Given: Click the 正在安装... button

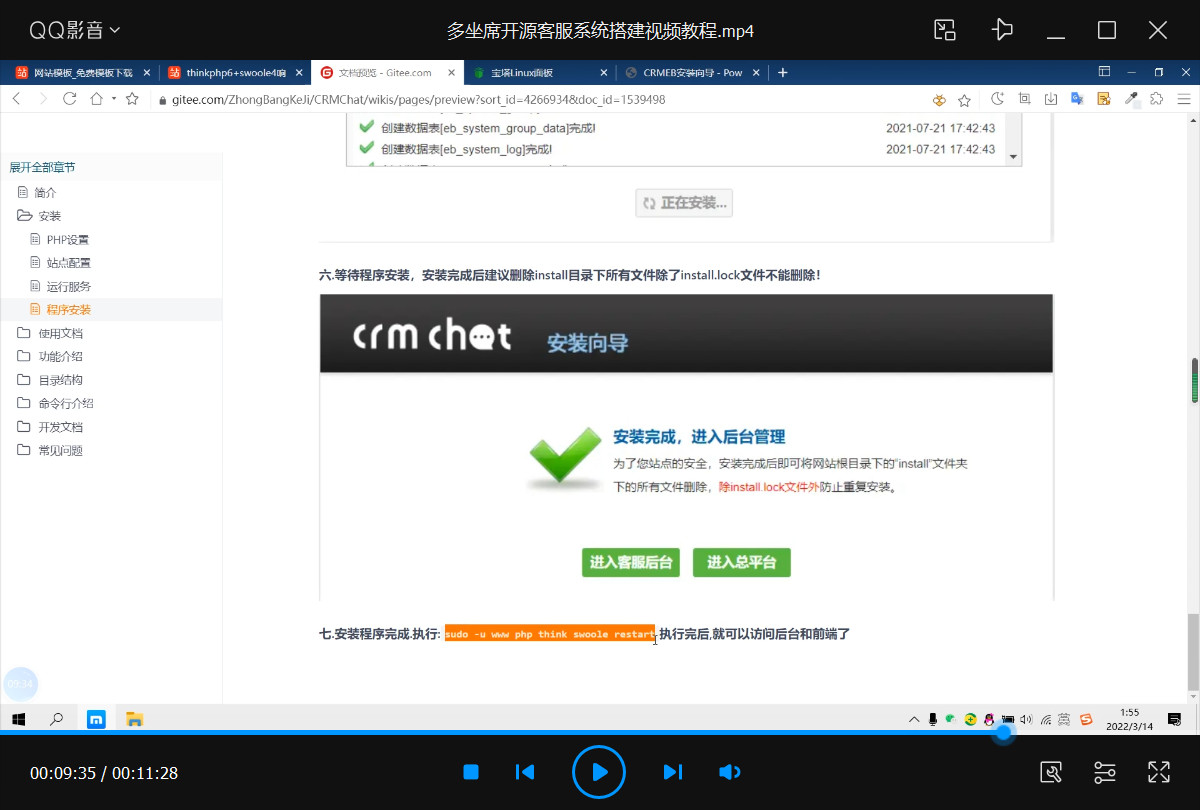Looking at the screenshot, I should coord(685,203).
